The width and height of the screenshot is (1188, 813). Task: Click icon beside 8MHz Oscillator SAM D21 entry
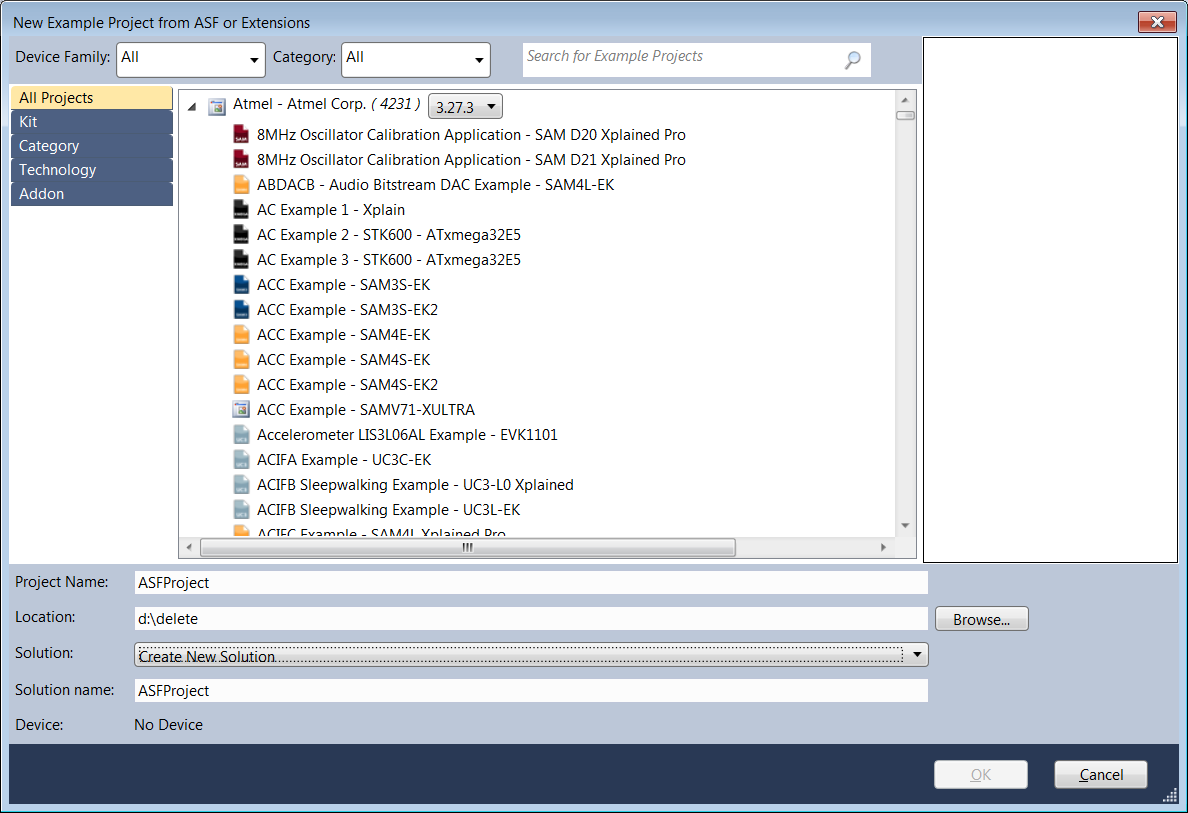click(x=241, y=160)
